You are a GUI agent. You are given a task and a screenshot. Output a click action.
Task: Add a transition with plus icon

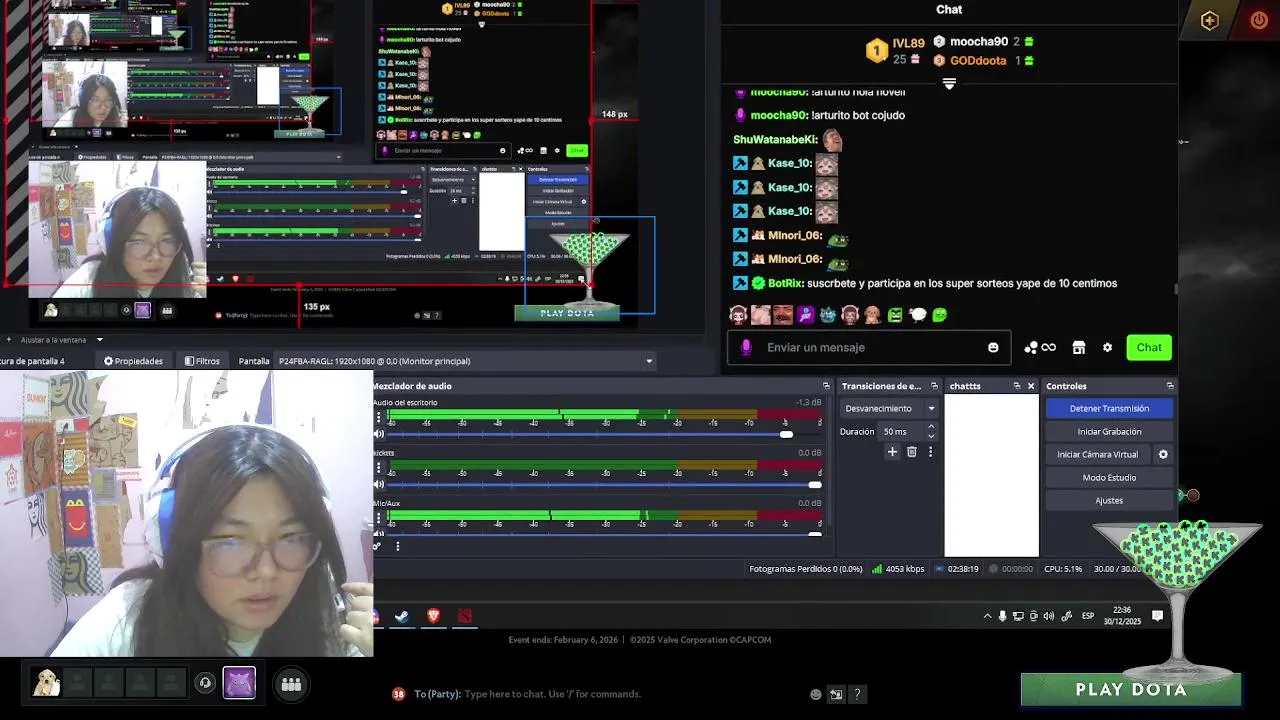[892, 452]
